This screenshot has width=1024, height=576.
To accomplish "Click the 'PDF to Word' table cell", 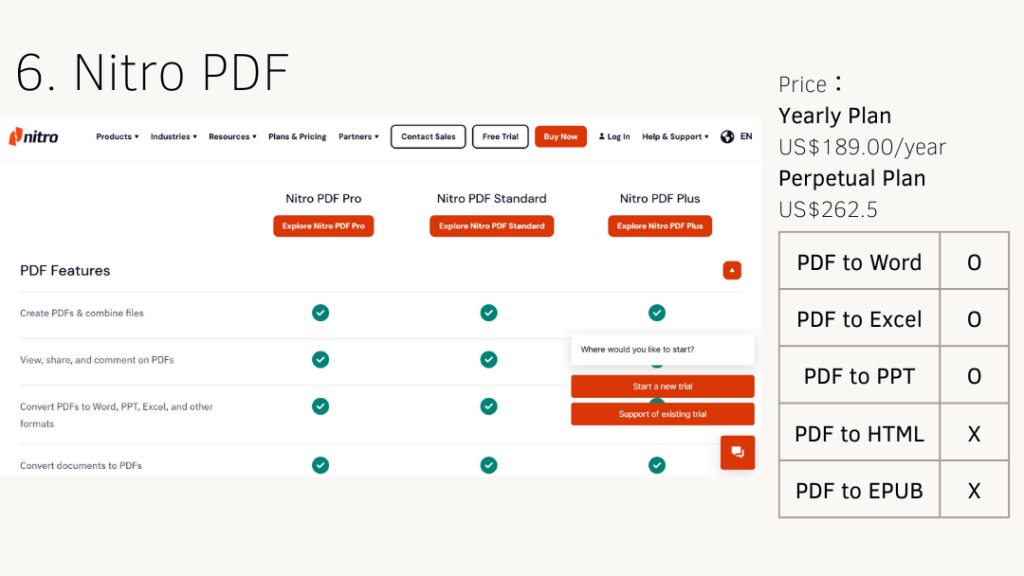I will coord(859,261).
